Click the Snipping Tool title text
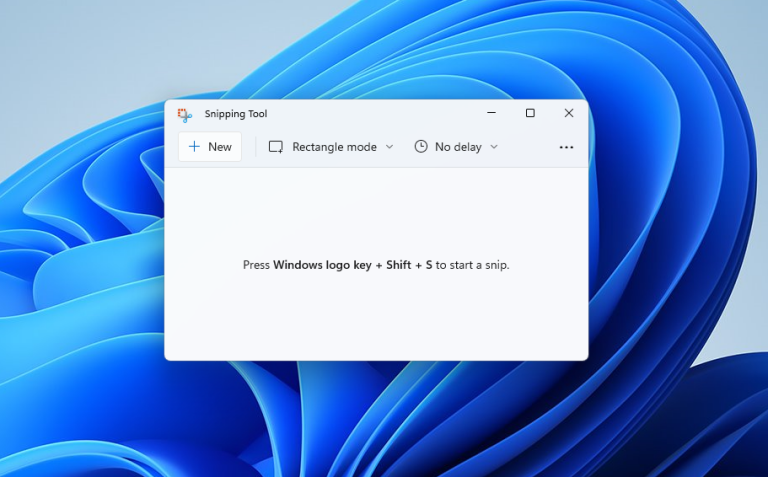The height and width of the screenshot is (477, 768). pyautogui.click(x=236, y=114)
